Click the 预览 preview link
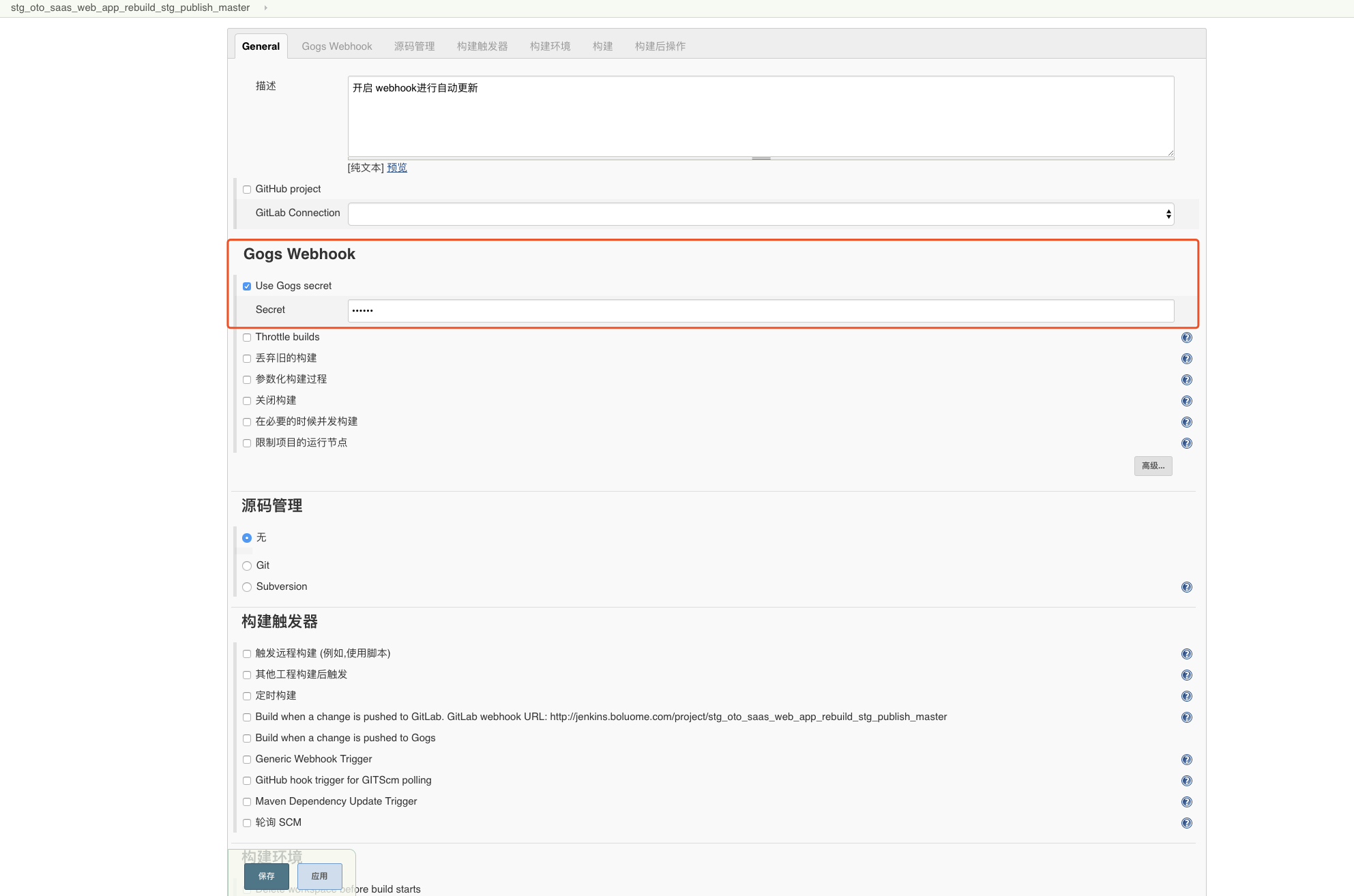 click(396, 167)
